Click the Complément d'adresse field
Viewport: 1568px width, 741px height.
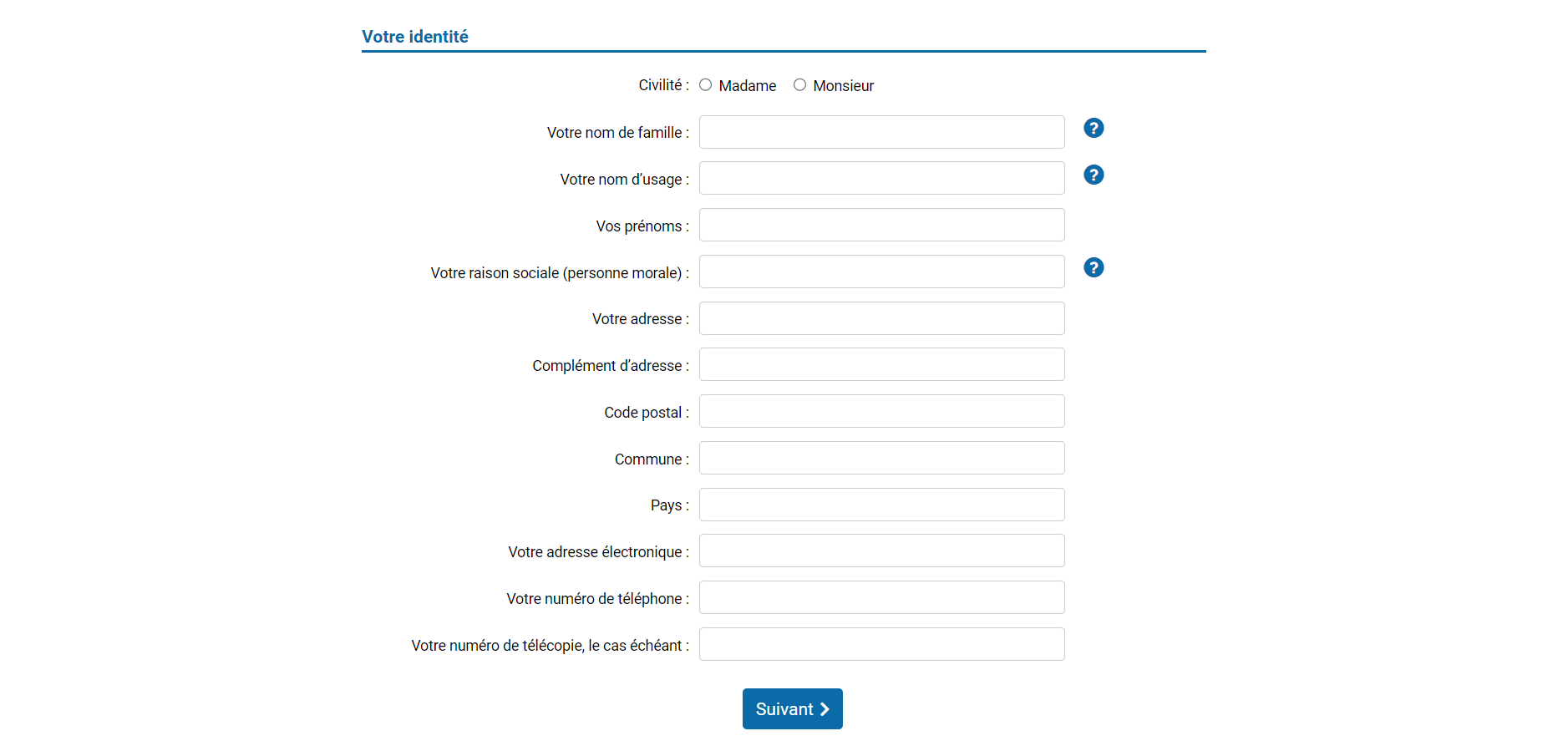pyautogui.click(x=882, y=364)
